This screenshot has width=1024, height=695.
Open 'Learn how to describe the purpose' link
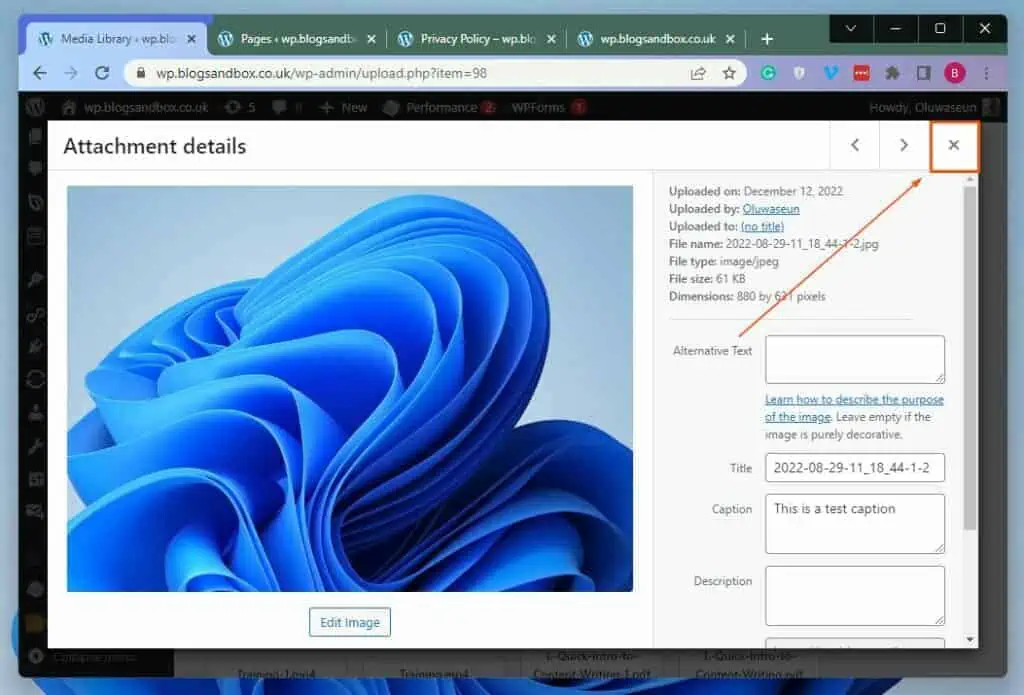(854, 400)
